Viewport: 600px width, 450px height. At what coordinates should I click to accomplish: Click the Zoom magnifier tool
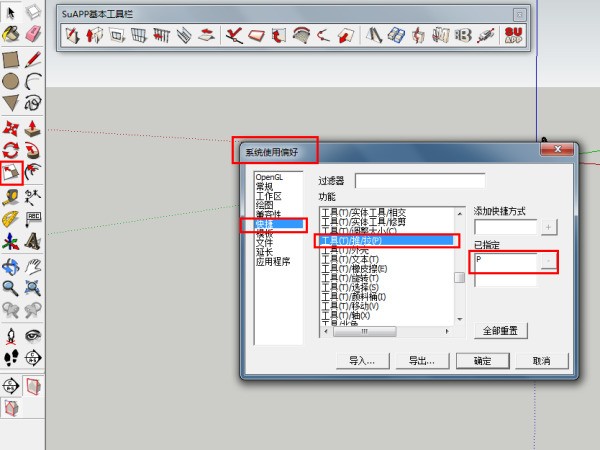coord(11,288)
